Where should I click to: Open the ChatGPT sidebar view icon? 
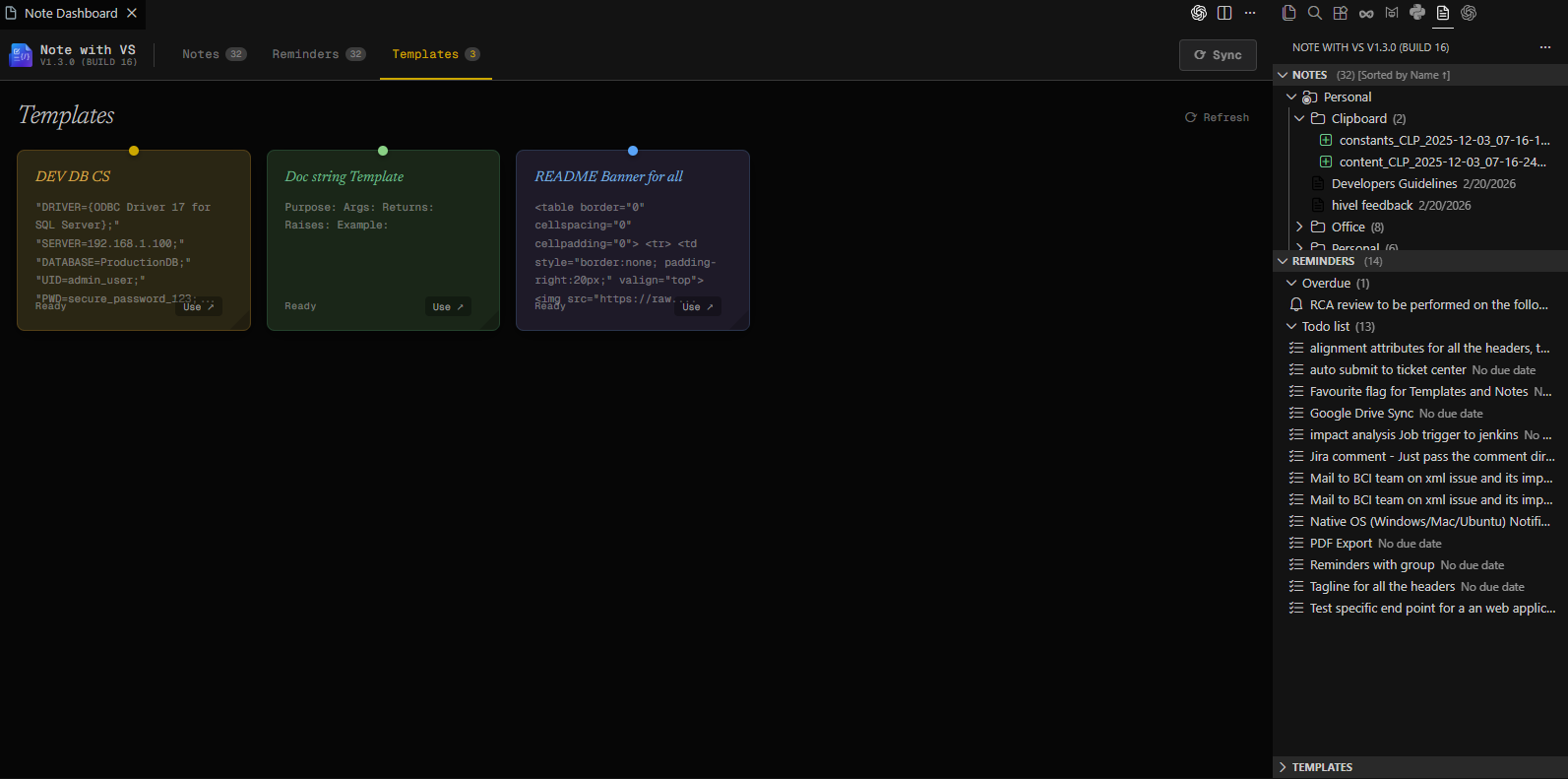(1469, 13)
